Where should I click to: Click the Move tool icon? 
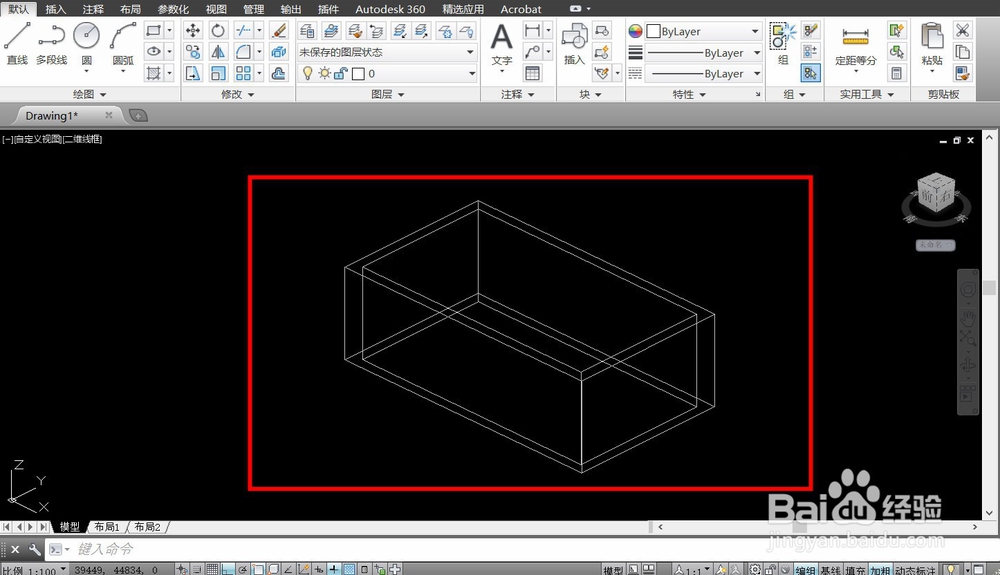click(x=193, y=31)
